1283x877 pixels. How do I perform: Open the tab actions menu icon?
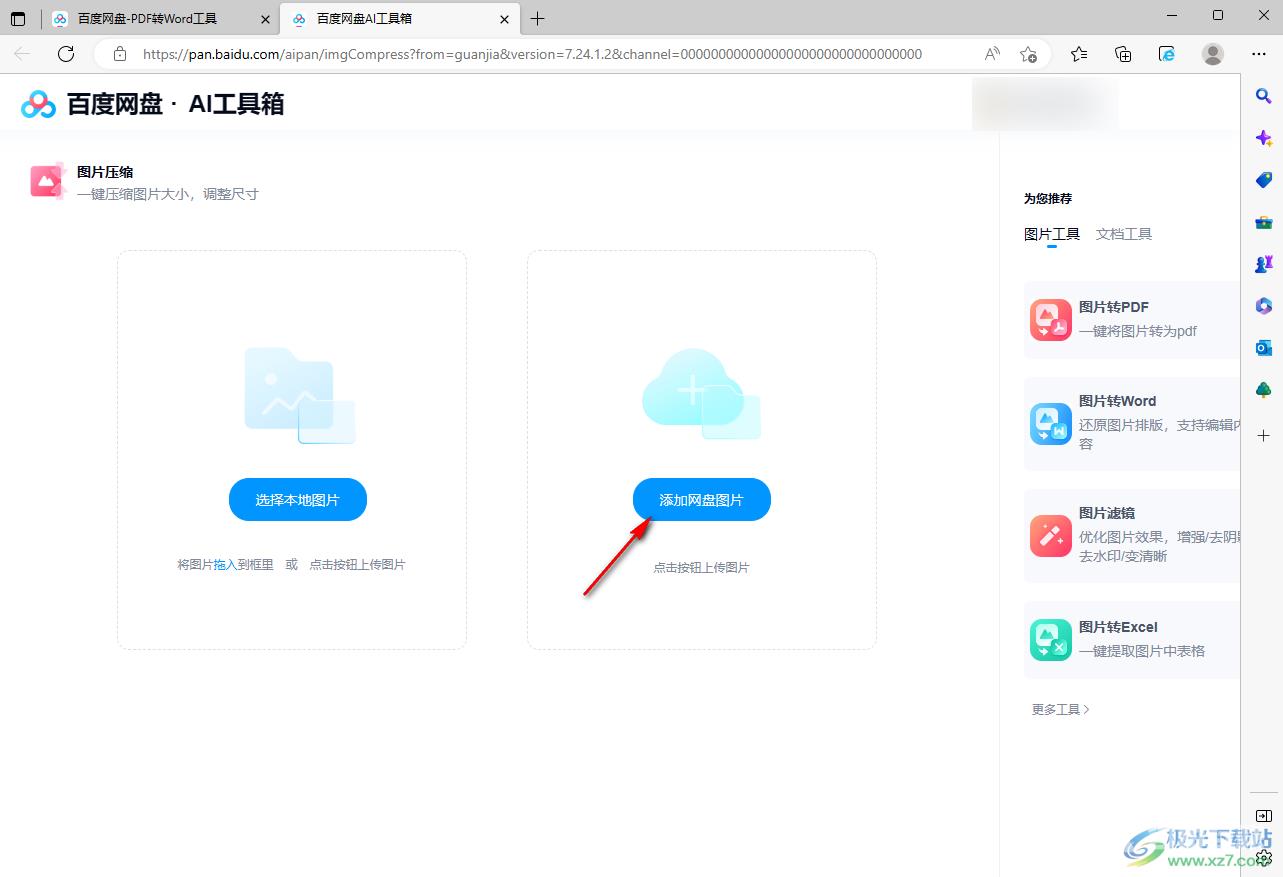(18, 19)
